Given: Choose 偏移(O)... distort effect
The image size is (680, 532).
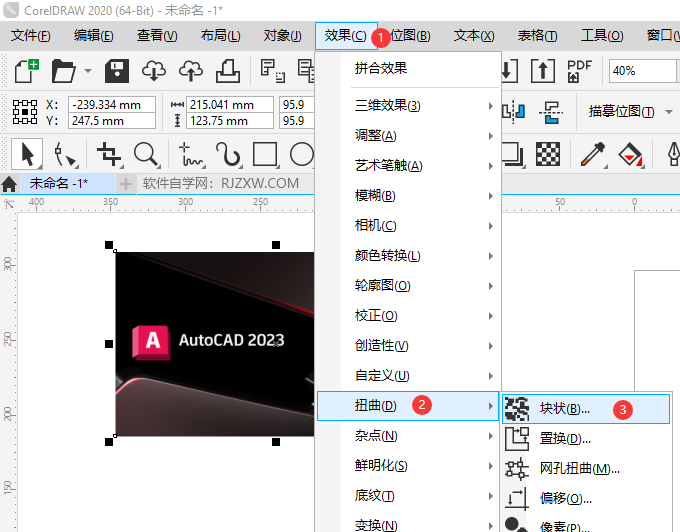Looking at the screenshot, I should click(x=586, y=499).
